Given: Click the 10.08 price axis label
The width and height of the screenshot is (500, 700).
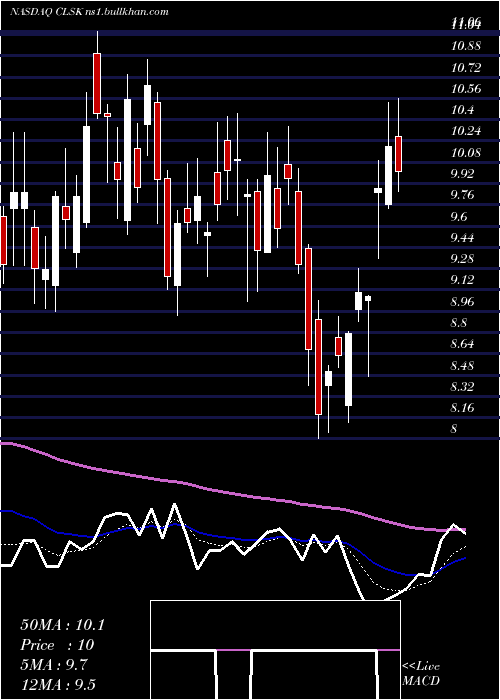Looking at the screenshot, I should pos(466,153).
